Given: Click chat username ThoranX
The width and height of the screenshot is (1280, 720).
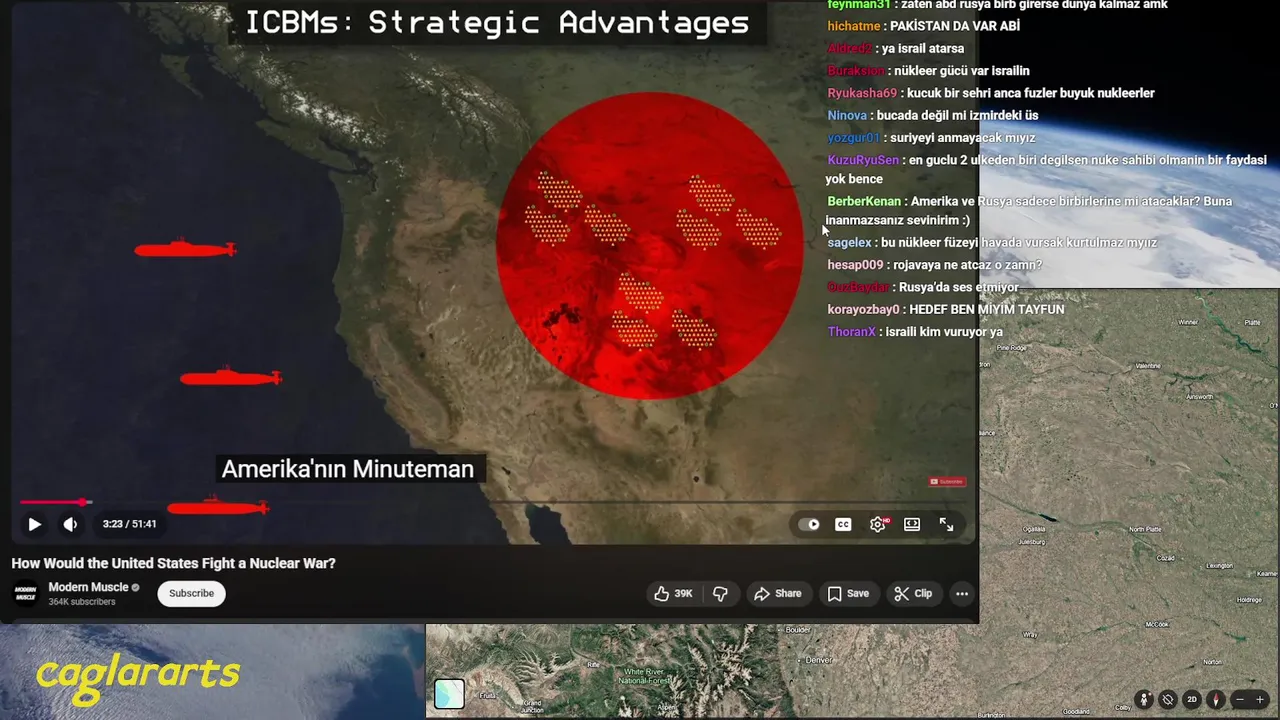Looking at the screenshot, I should click(851, 332).
